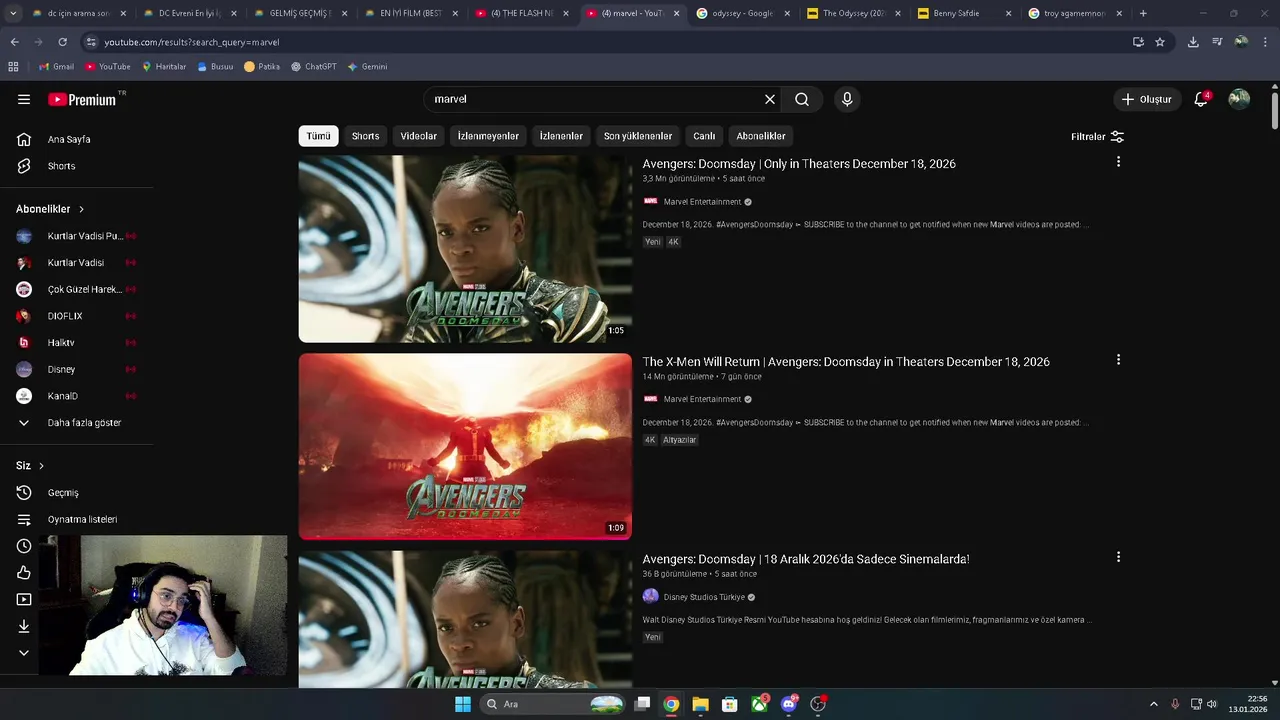Click the taskbar Ara search box
The image size is (1280, 720).
point(553,704)
